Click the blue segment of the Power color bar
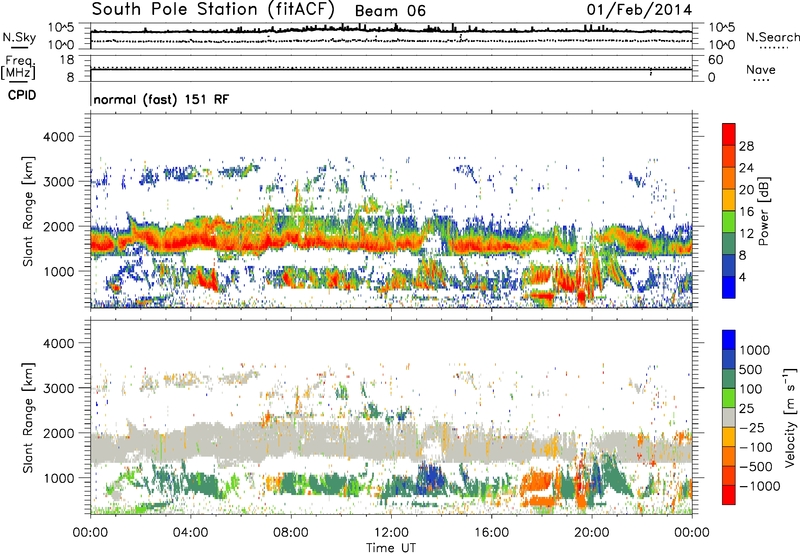Image resolution: width=800 pixels, height=554 pixels. pyautogui.click(x=729, y=287)
